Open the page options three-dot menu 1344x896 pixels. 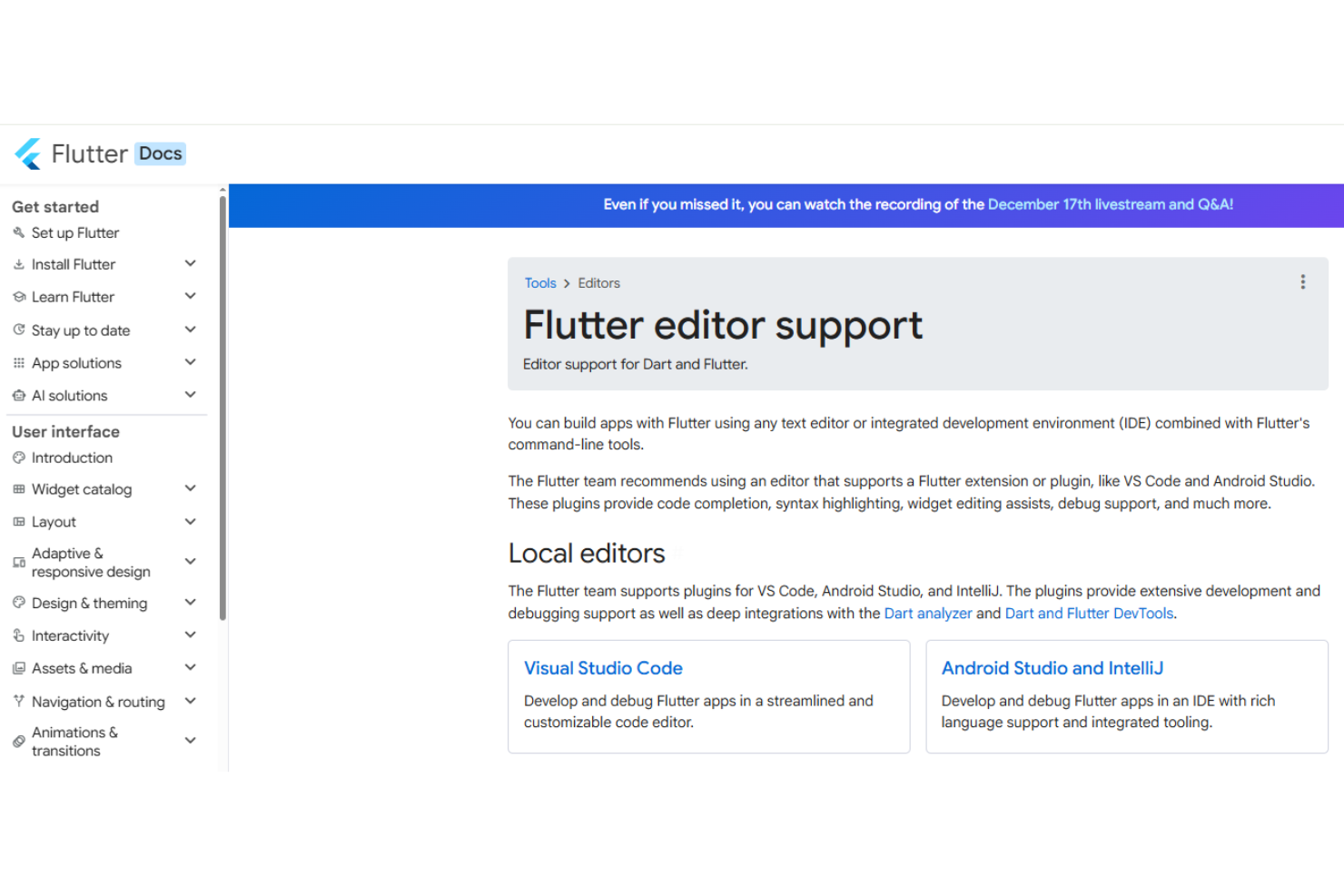1302,282
